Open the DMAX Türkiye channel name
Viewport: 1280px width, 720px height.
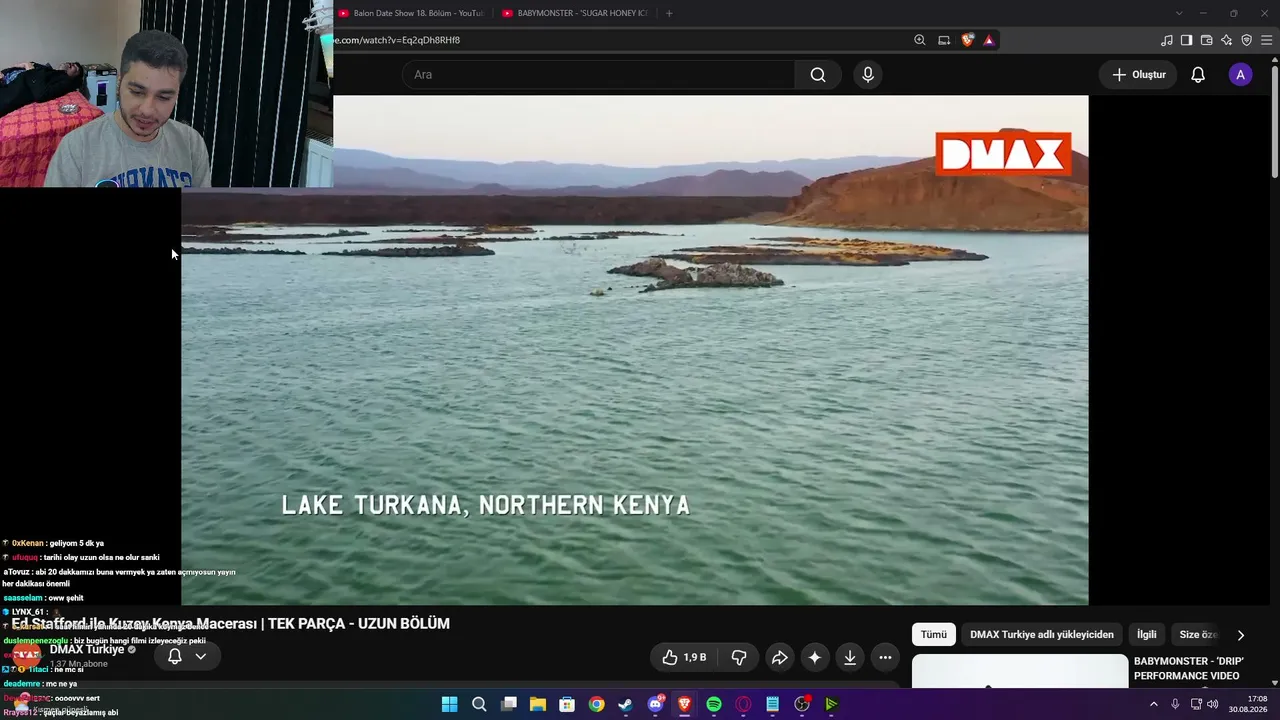click(87, 650)
